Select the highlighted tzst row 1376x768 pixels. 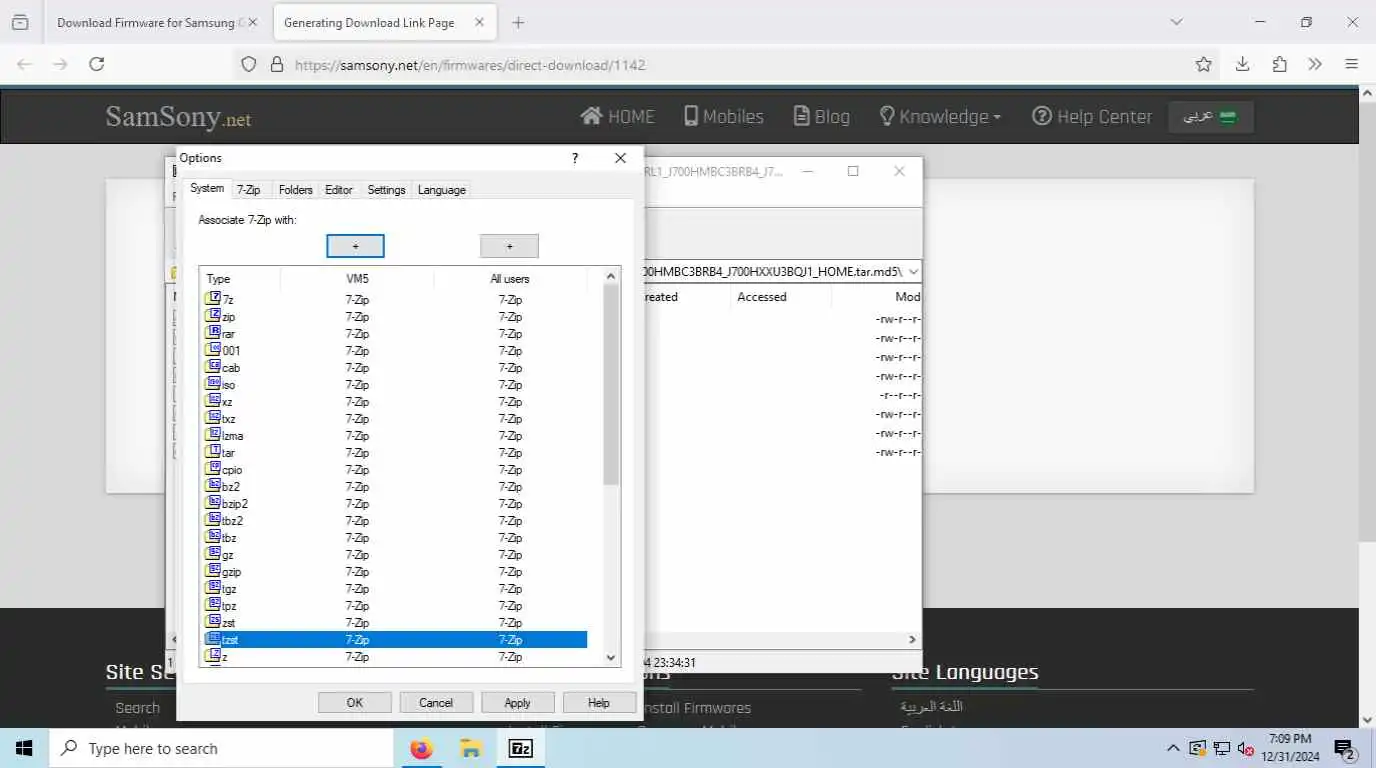point(395,639)
